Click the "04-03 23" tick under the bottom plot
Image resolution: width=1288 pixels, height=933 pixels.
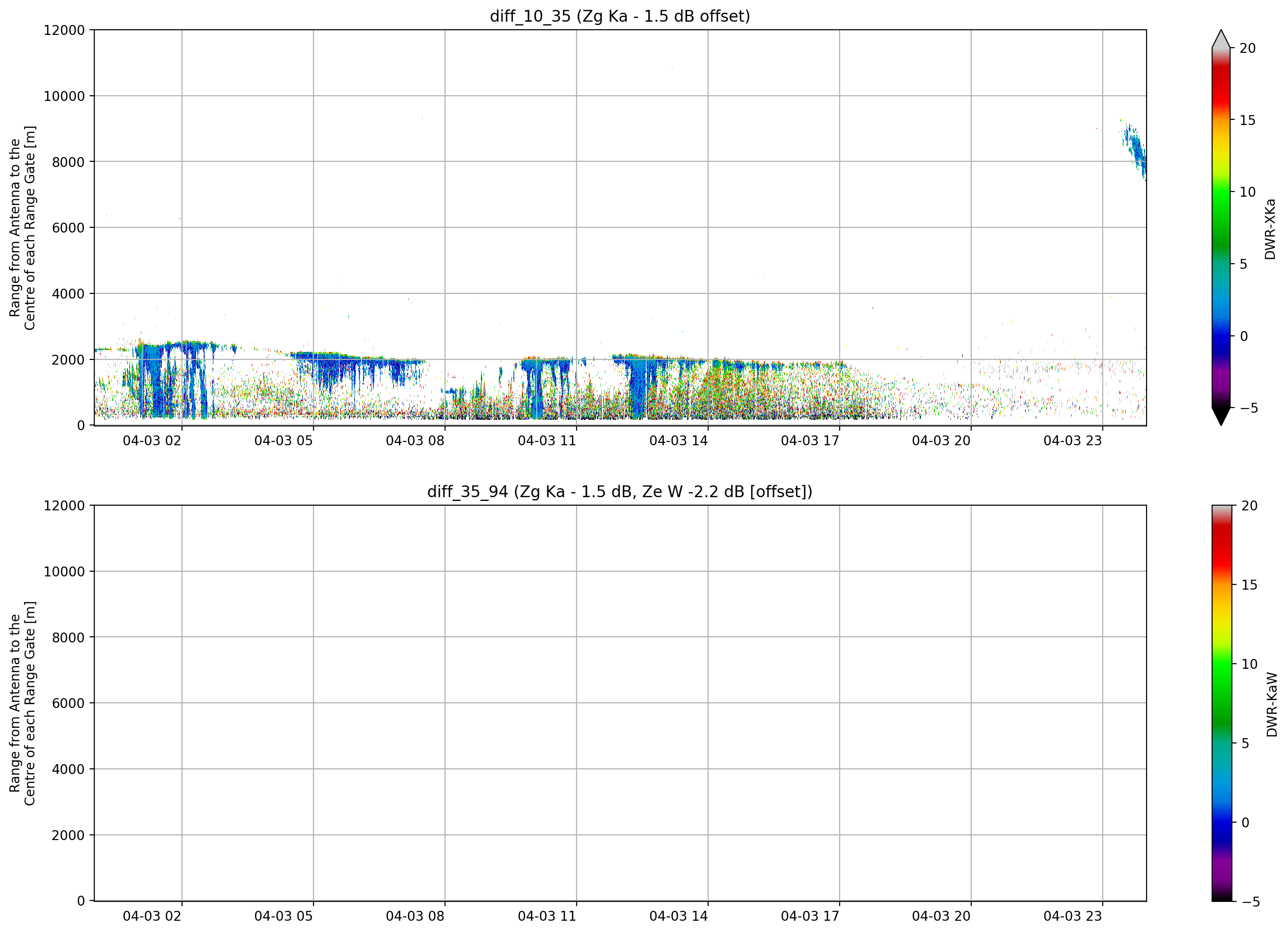tap(1073, 916)
